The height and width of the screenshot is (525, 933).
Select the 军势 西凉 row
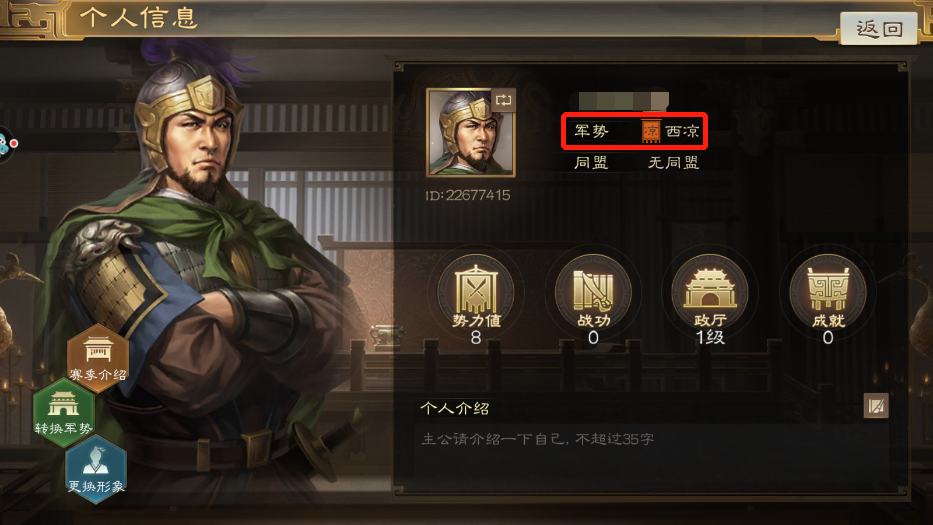pyautogui.click(x=635, y=131)
